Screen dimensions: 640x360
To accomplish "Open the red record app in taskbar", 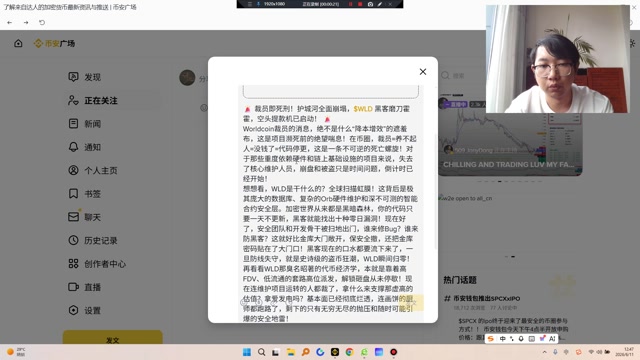I will 393,352.
